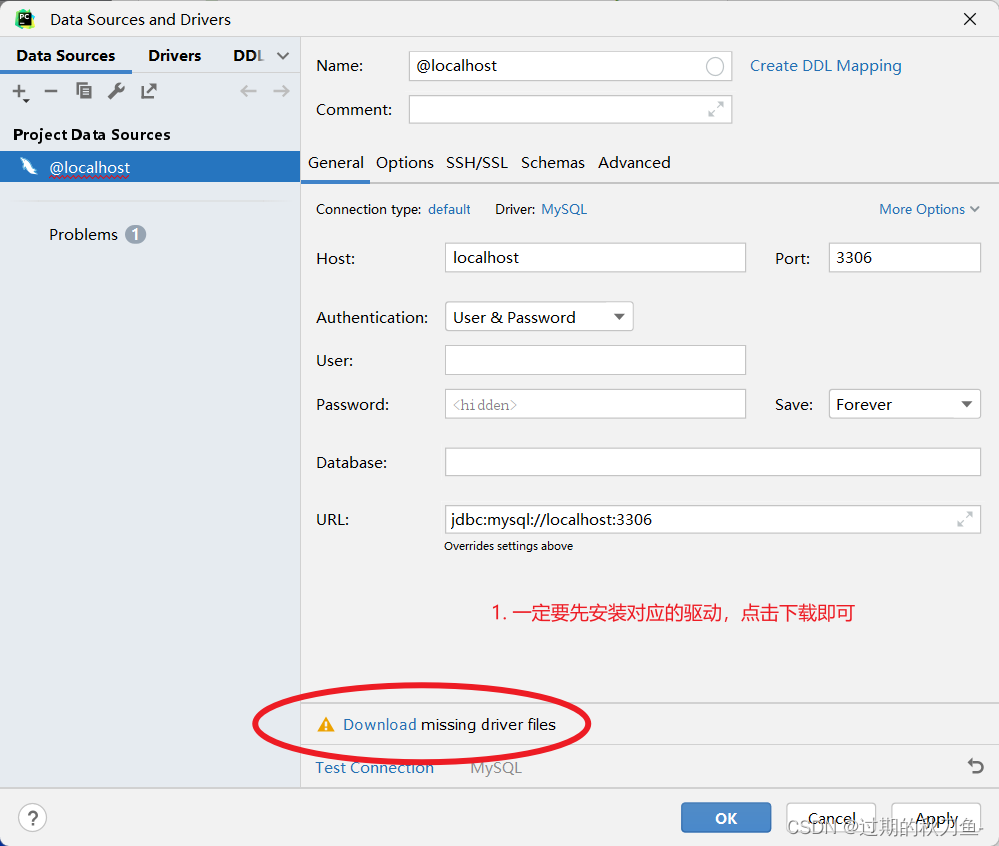Viewport: 999px width, 846px height.
Task: Remove the selected data source with minus icon
Action: pyautogui.click(x=51, y=92)
